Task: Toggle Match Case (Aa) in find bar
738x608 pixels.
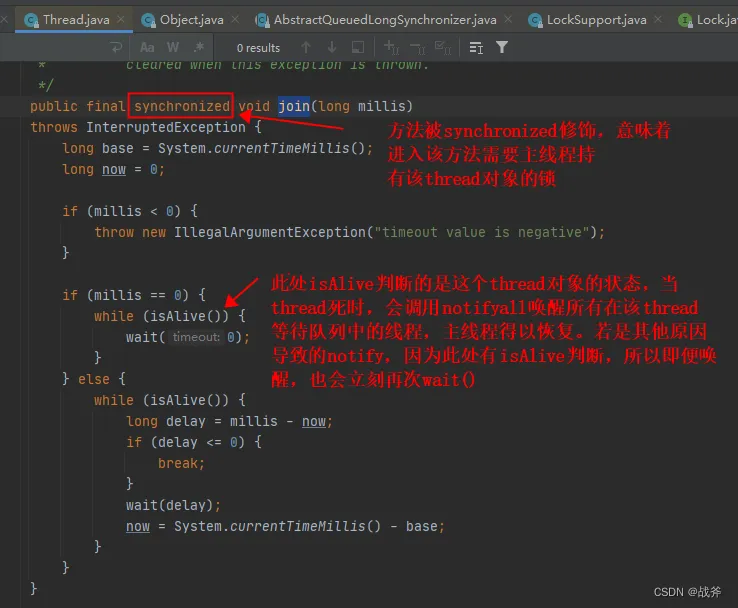Action: click(x=147, y=48)
